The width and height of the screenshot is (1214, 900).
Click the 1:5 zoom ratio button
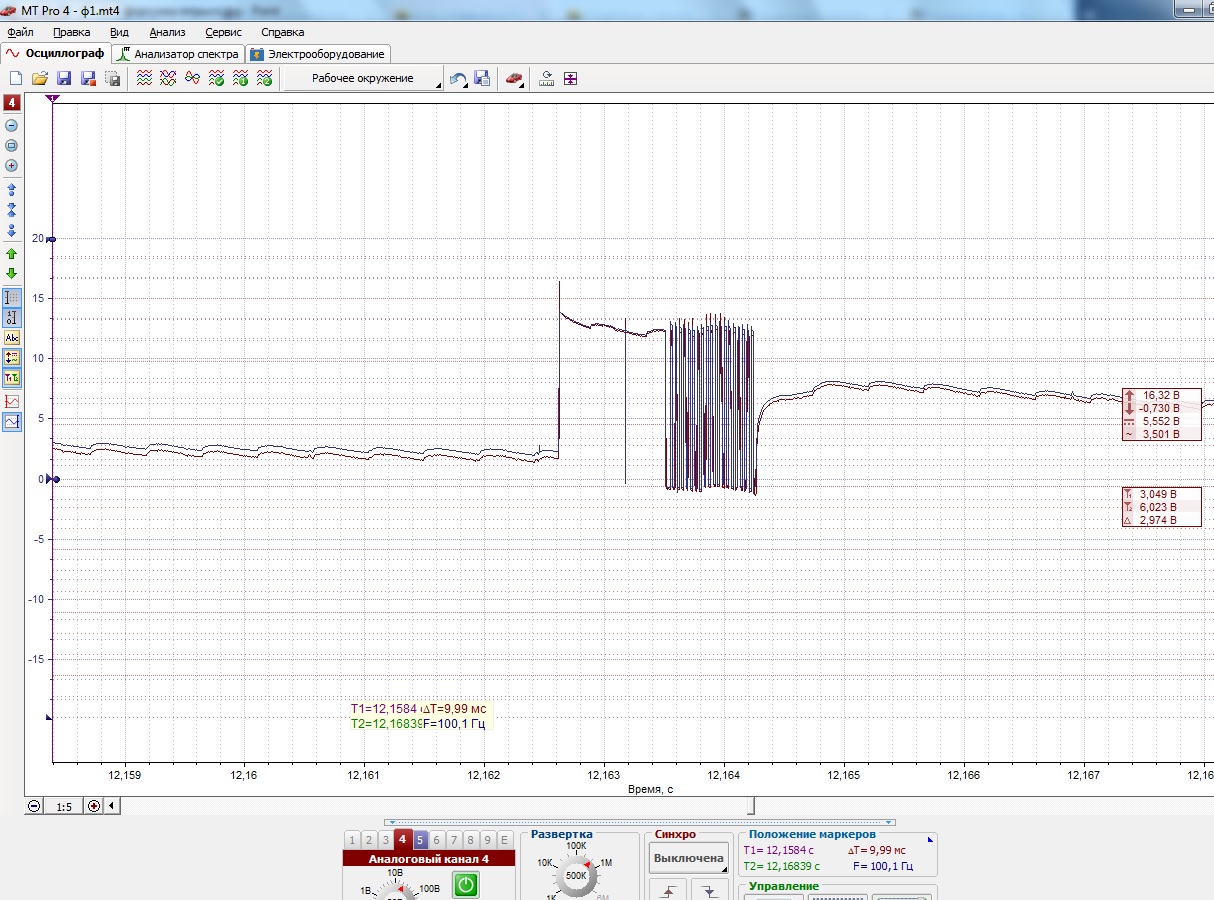click(64, 806)
